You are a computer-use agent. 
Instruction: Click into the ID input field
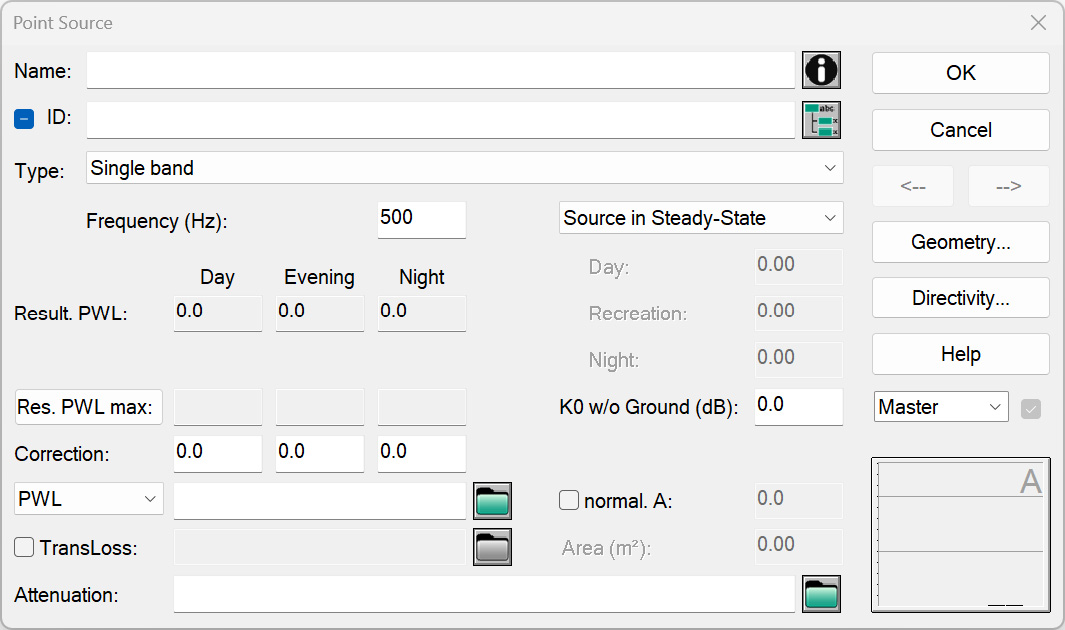point(441,120)
